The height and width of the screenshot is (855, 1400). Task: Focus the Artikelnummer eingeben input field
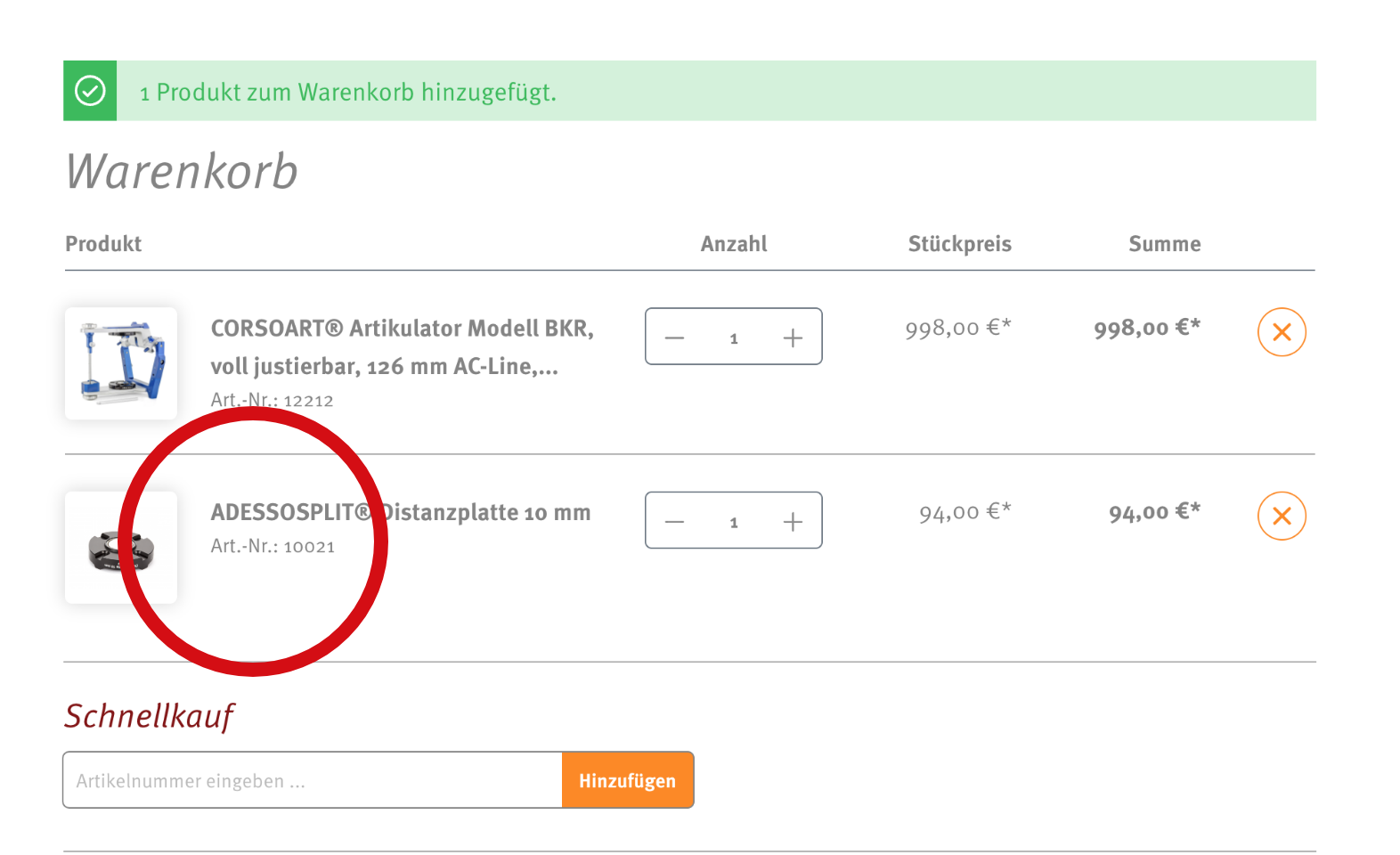[x=313, y=780]
